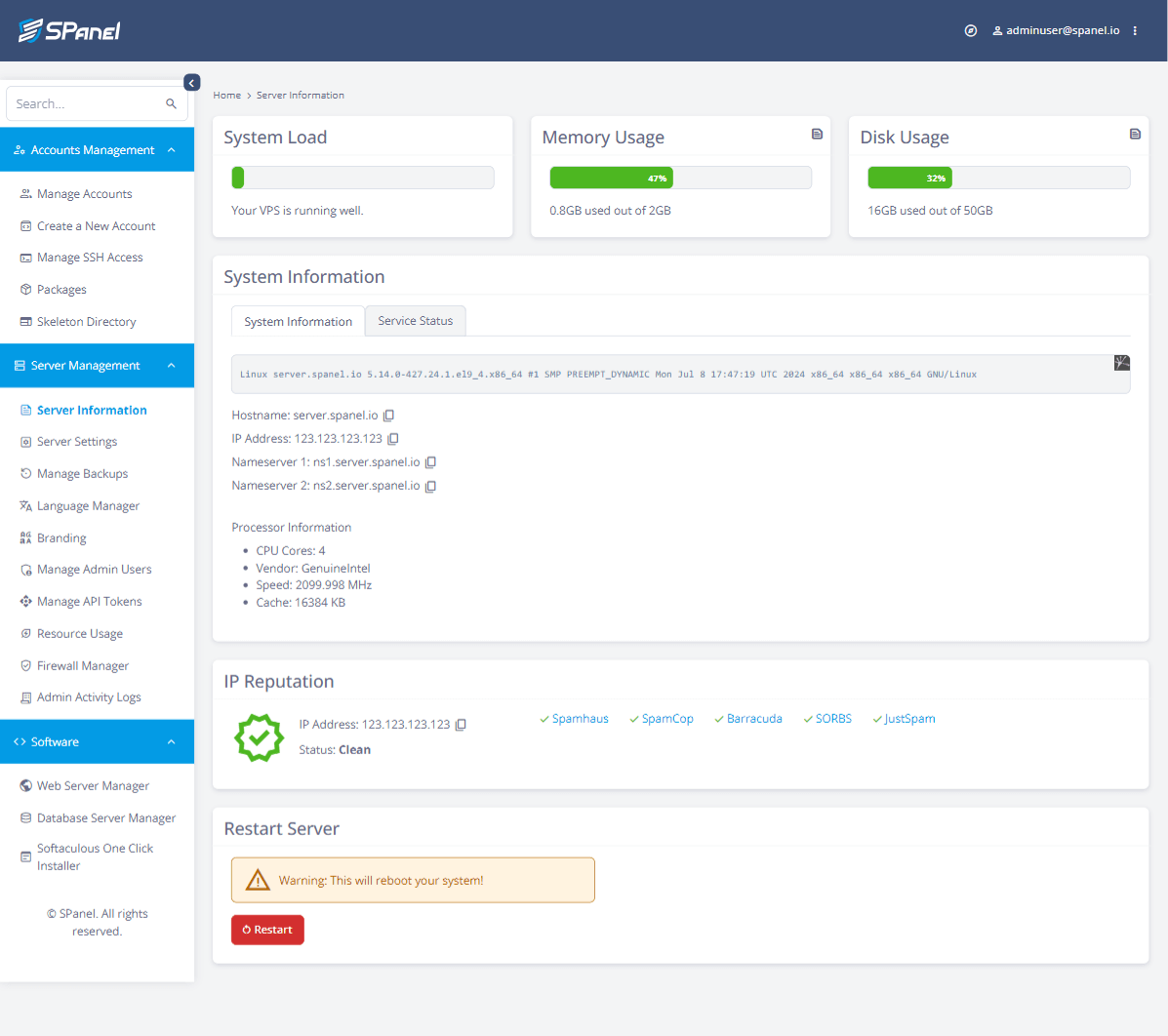Copy the hostname using its copy icon
Screen dimensions: 1168x1036
click(388, 415)
